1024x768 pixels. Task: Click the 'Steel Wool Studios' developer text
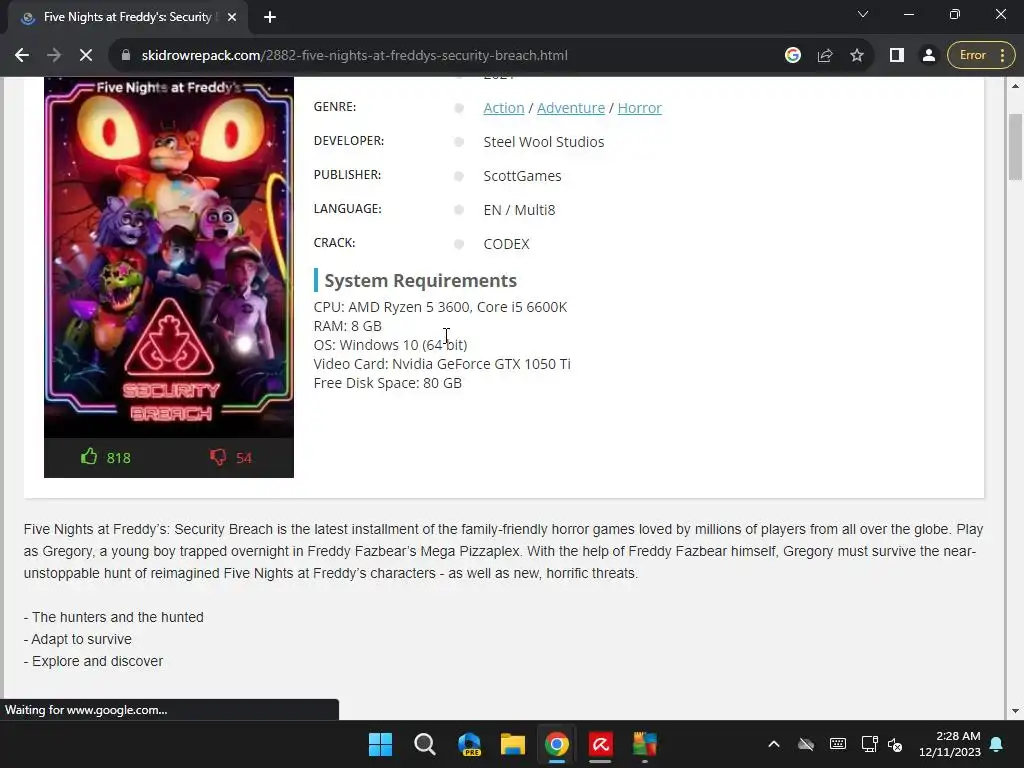coord(543,142)
